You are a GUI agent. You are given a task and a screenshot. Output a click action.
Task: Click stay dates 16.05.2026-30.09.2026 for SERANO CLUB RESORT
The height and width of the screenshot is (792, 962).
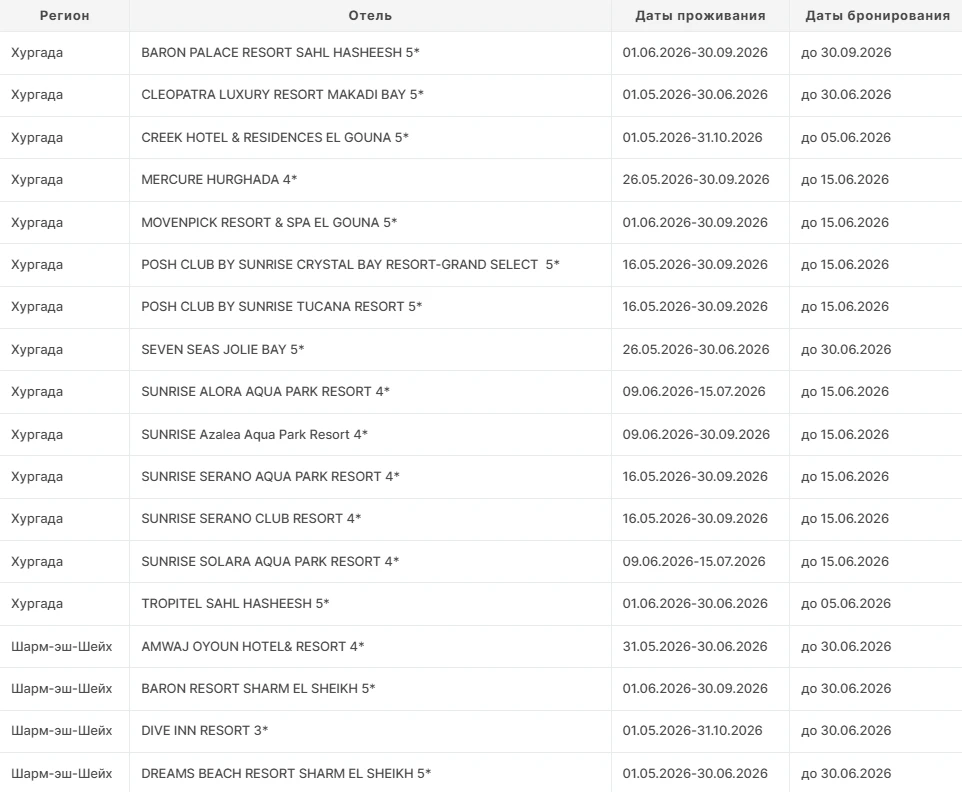[695, 519]
